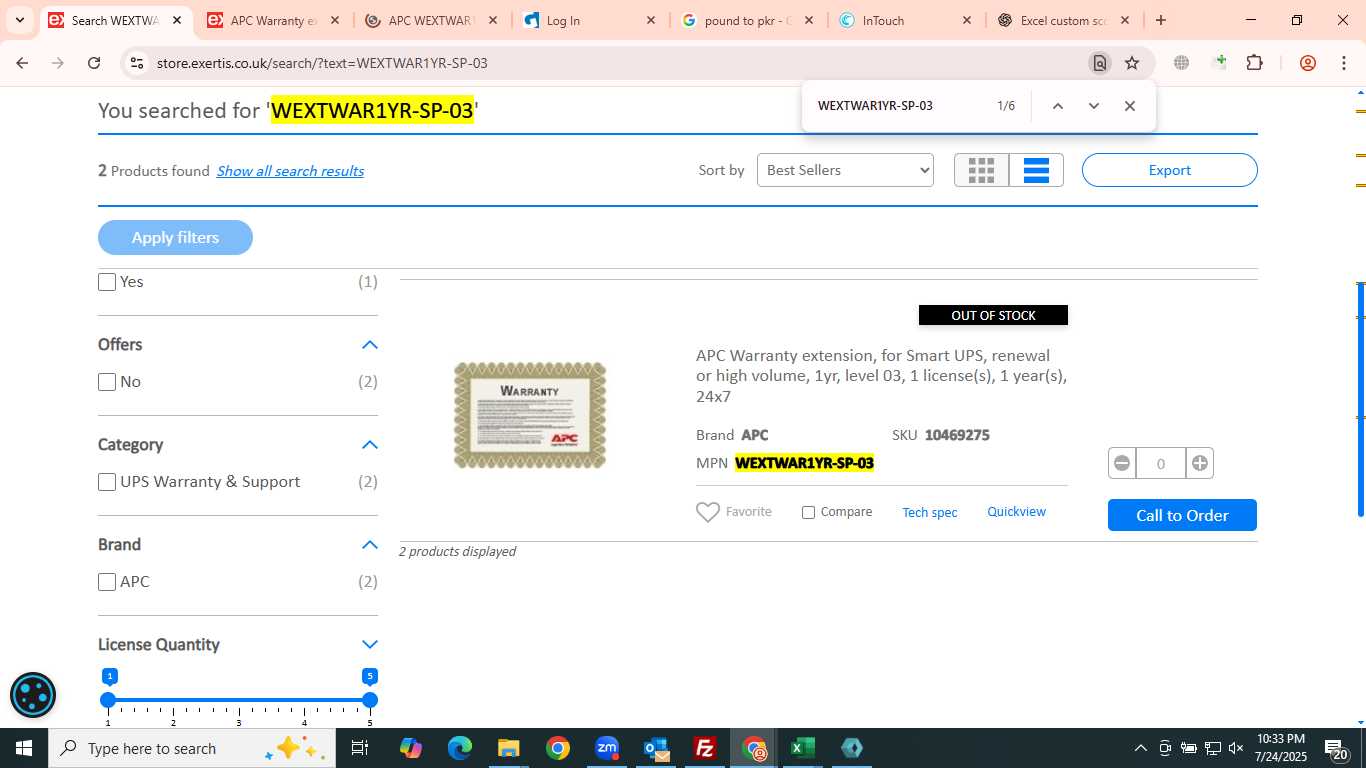This screenshot has height=768, width=1366.
Task: Toggle the License Quantity filter chevron
Action: click(x=369, y=645)
